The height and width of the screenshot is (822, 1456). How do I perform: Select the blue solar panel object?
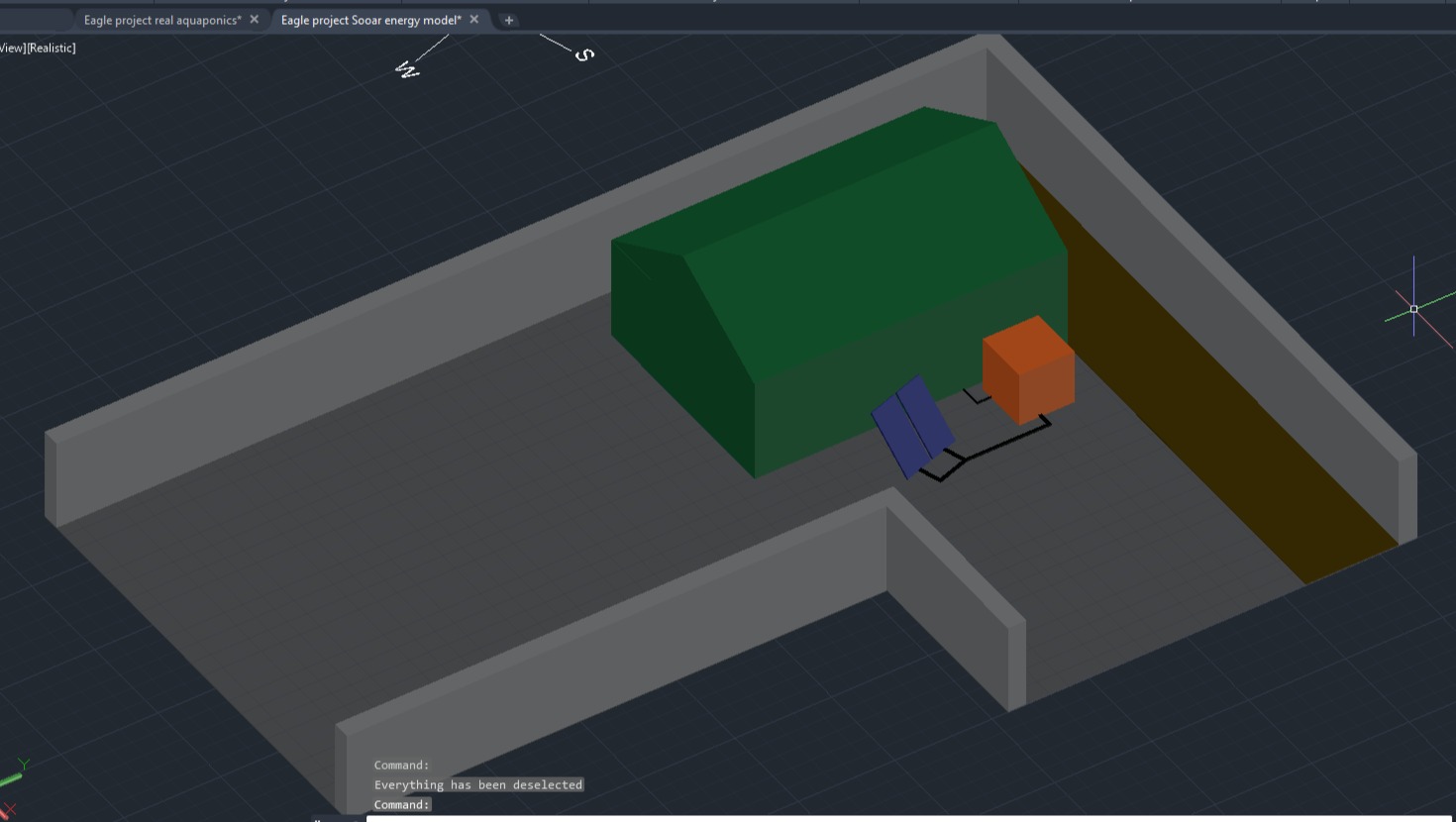[x=913, y=426]
